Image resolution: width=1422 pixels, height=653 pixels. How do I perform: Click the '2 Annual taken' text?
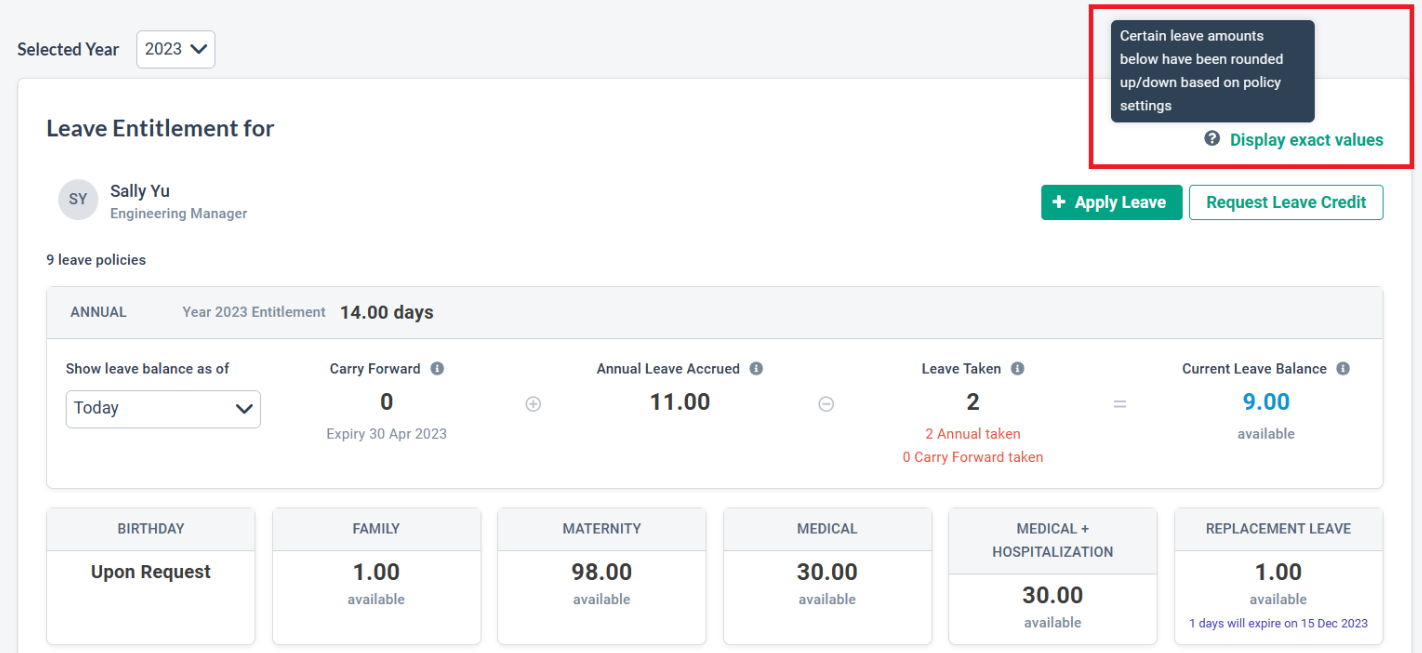[x=973, y=434]
